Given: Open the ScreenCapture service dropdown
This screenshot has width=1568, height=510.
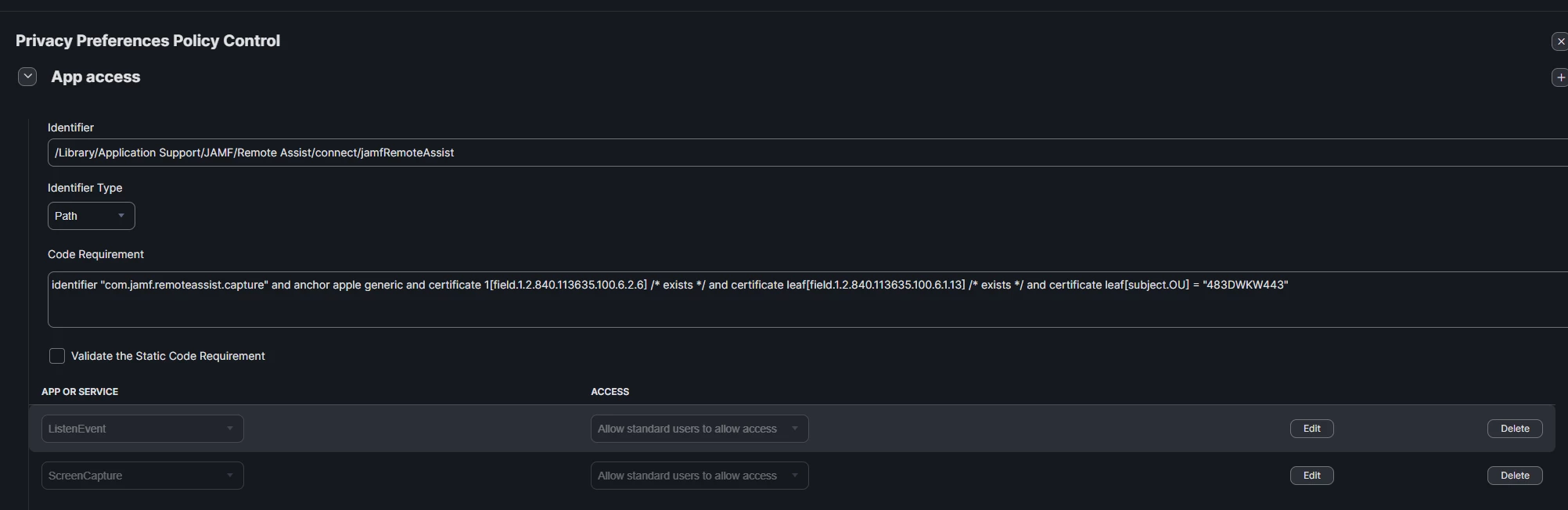Looking at the screenshot, I should point(142,476).
